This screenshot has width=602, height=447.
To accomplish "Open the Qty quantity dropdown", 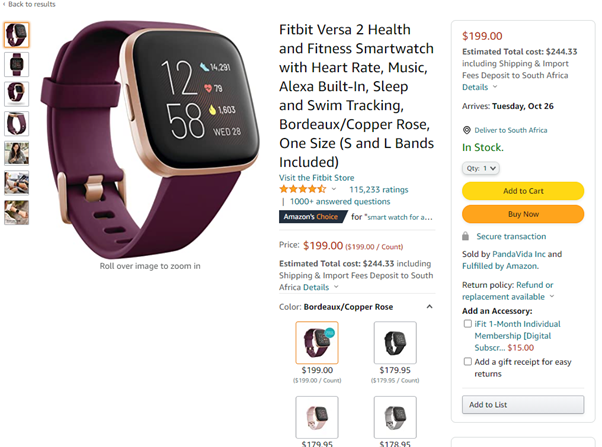I will [x=481, y=168].
